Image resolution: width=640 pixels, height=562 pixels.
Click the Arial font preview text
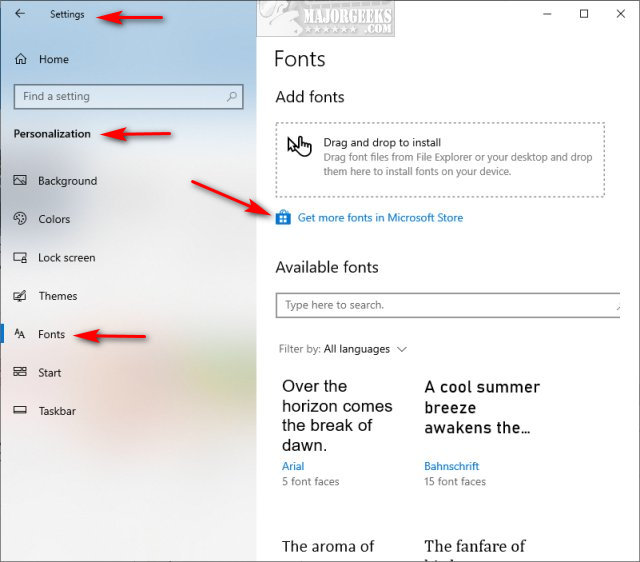(x=337, y=415)
